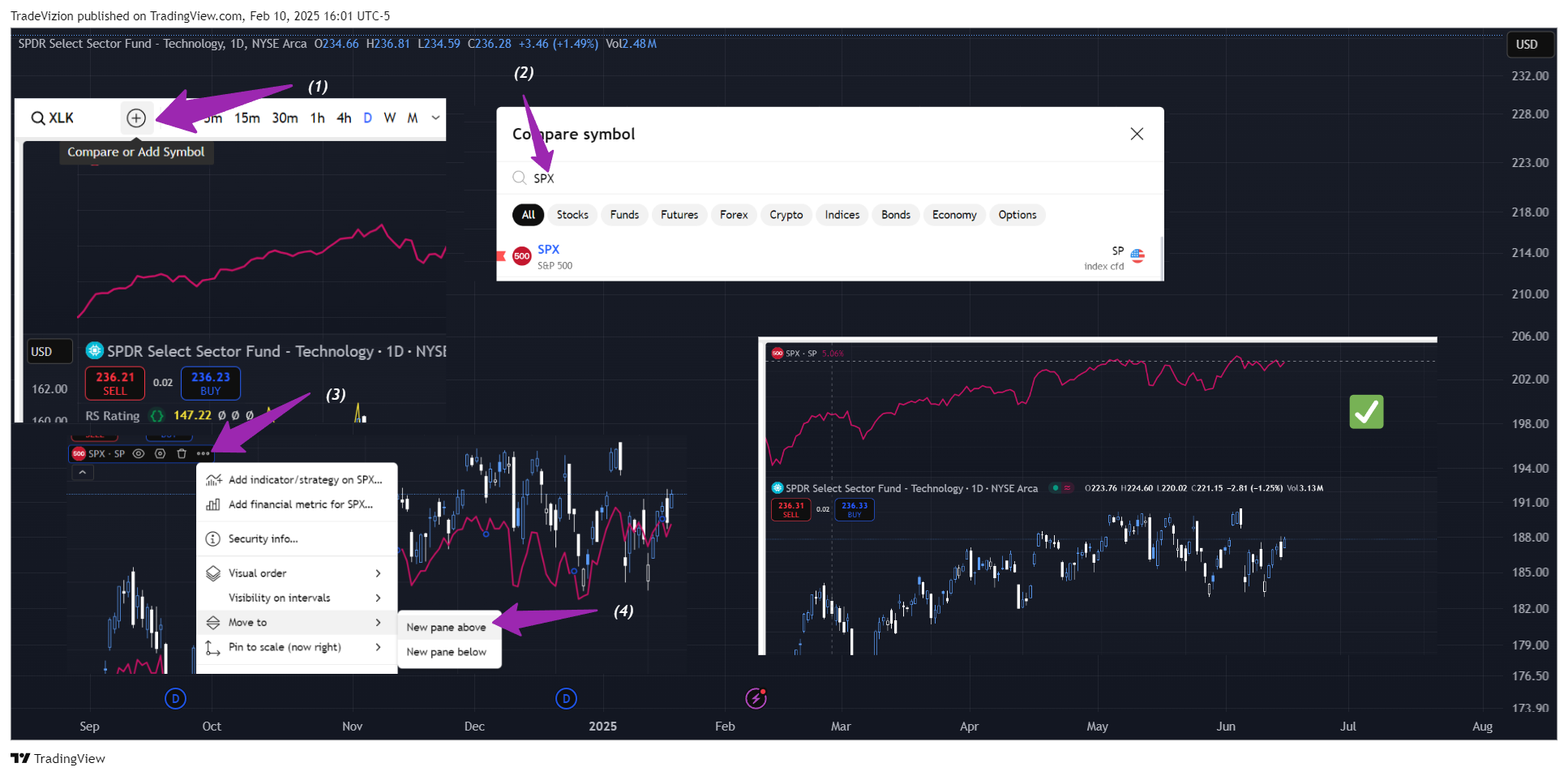
Task: Select the Options filter tab
Action: (x=1017, y=215)
